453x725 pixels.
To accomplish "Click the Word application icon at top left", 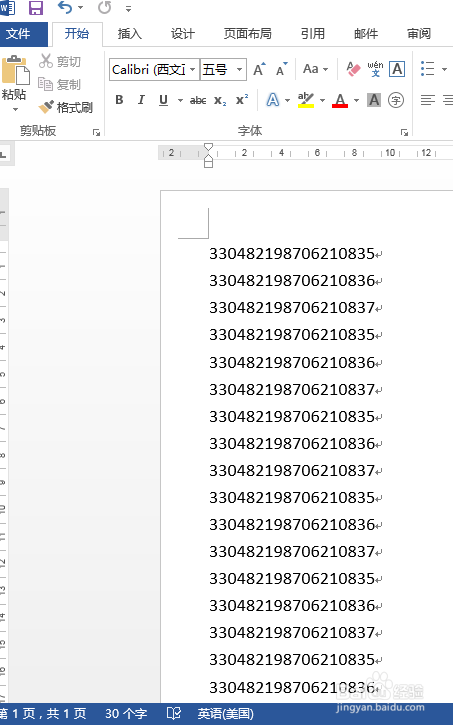I will [7, 7].
